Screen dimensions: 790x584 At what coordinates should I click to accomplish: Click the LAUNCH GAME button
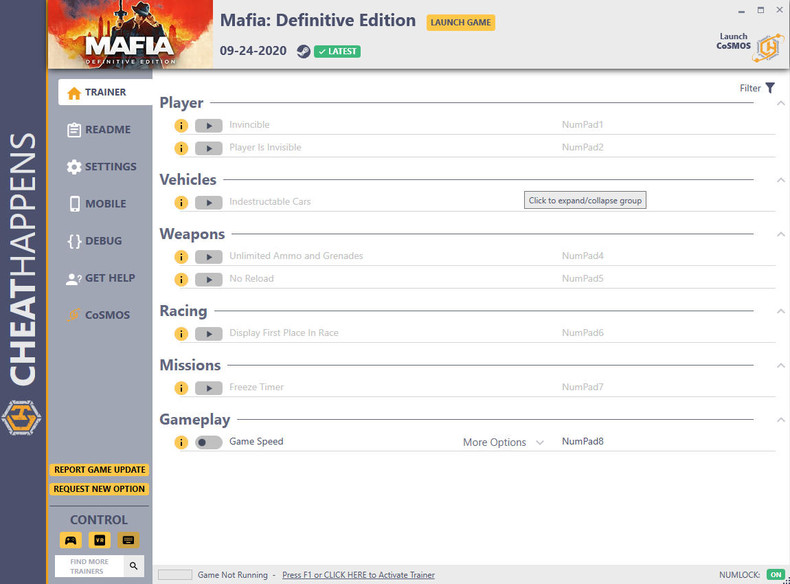pyautogui.click(x=460, y=22)
